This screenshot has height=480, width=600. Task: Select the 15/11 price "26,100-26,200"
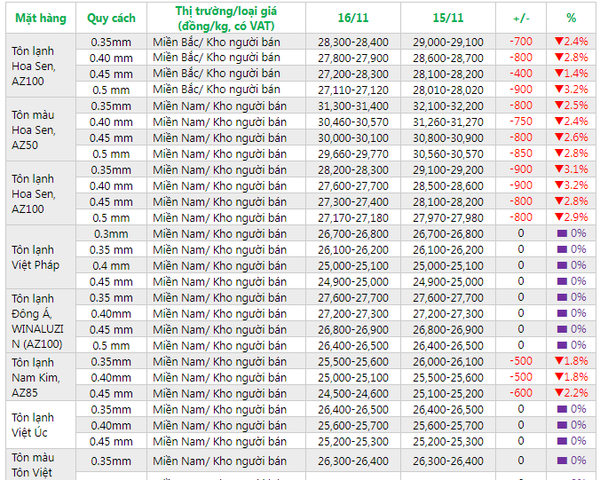(448, 250)
